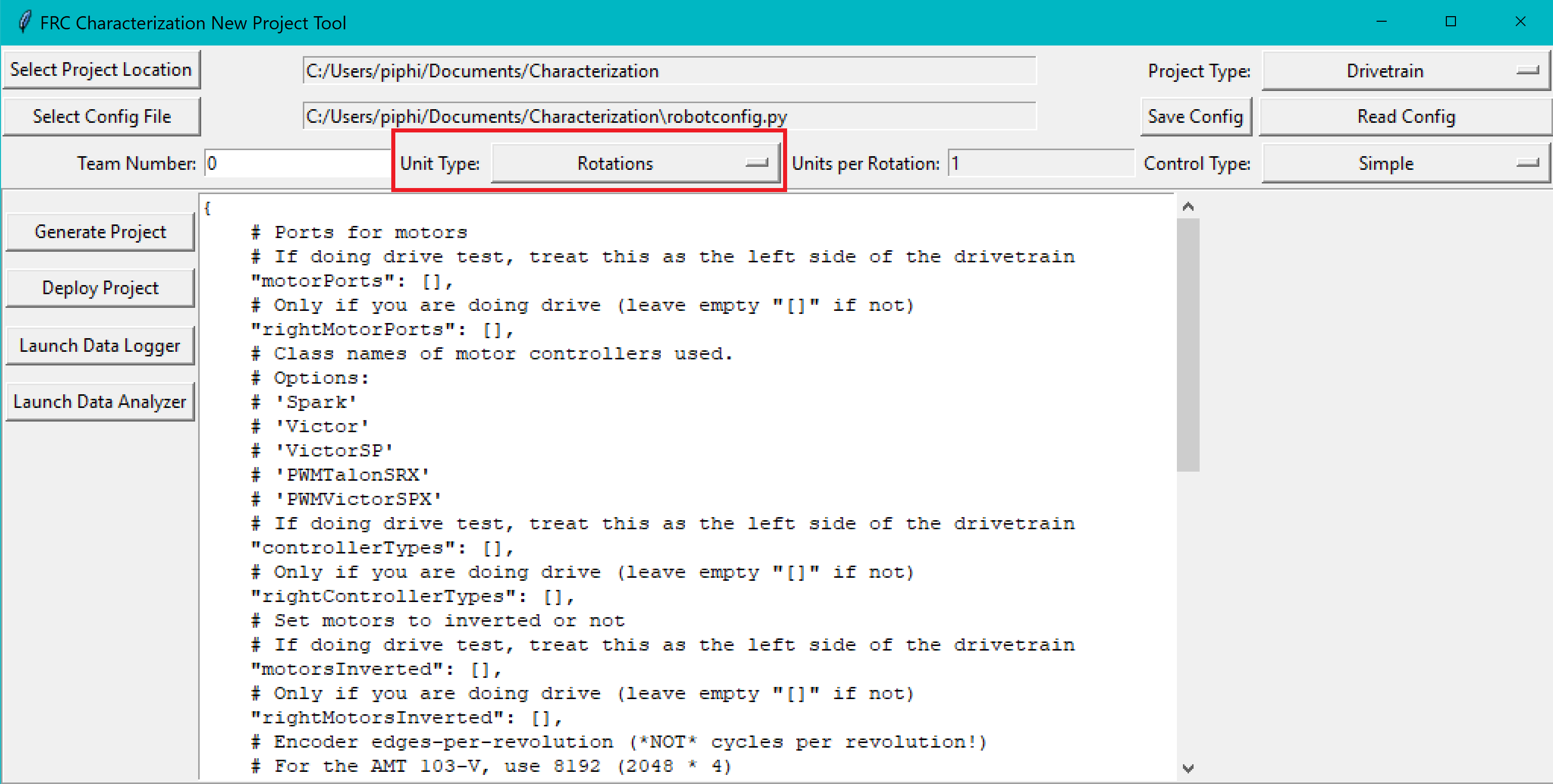Click the Encoder edges-per-revolution comment line
The image size is (1553, 784).
(619, 742)
